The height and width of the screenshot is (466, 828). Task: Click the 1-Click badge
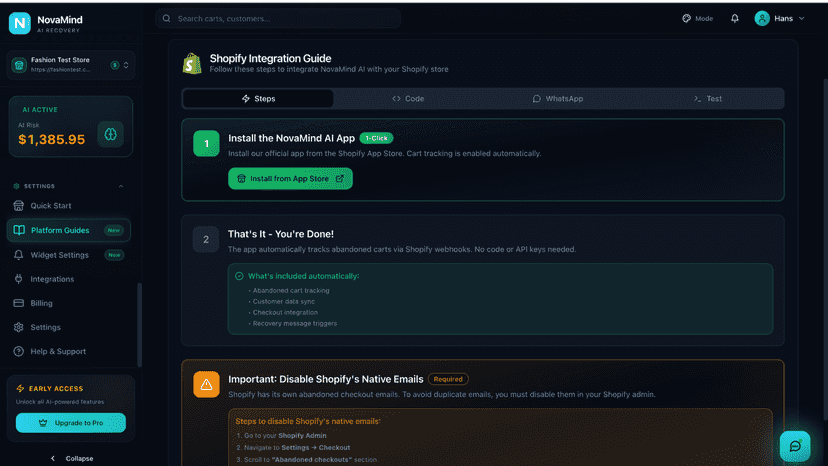(x=377, y=138)
